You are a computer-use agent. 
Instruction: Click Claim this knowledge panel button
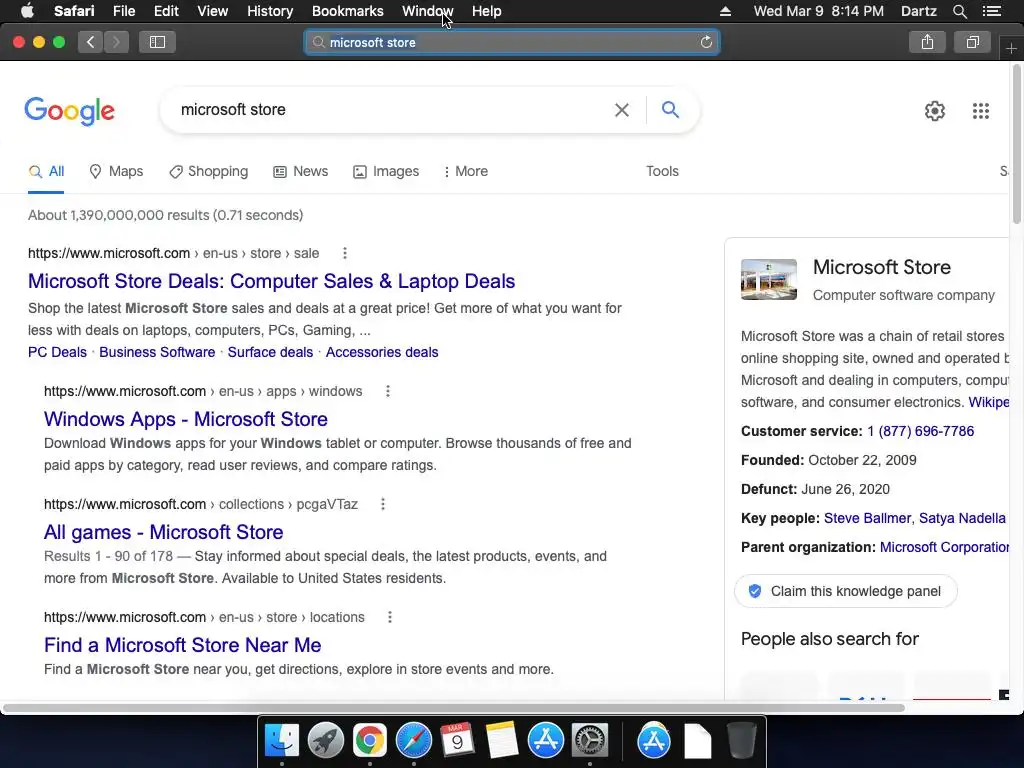pyautogui.click(x=846, y=591)
